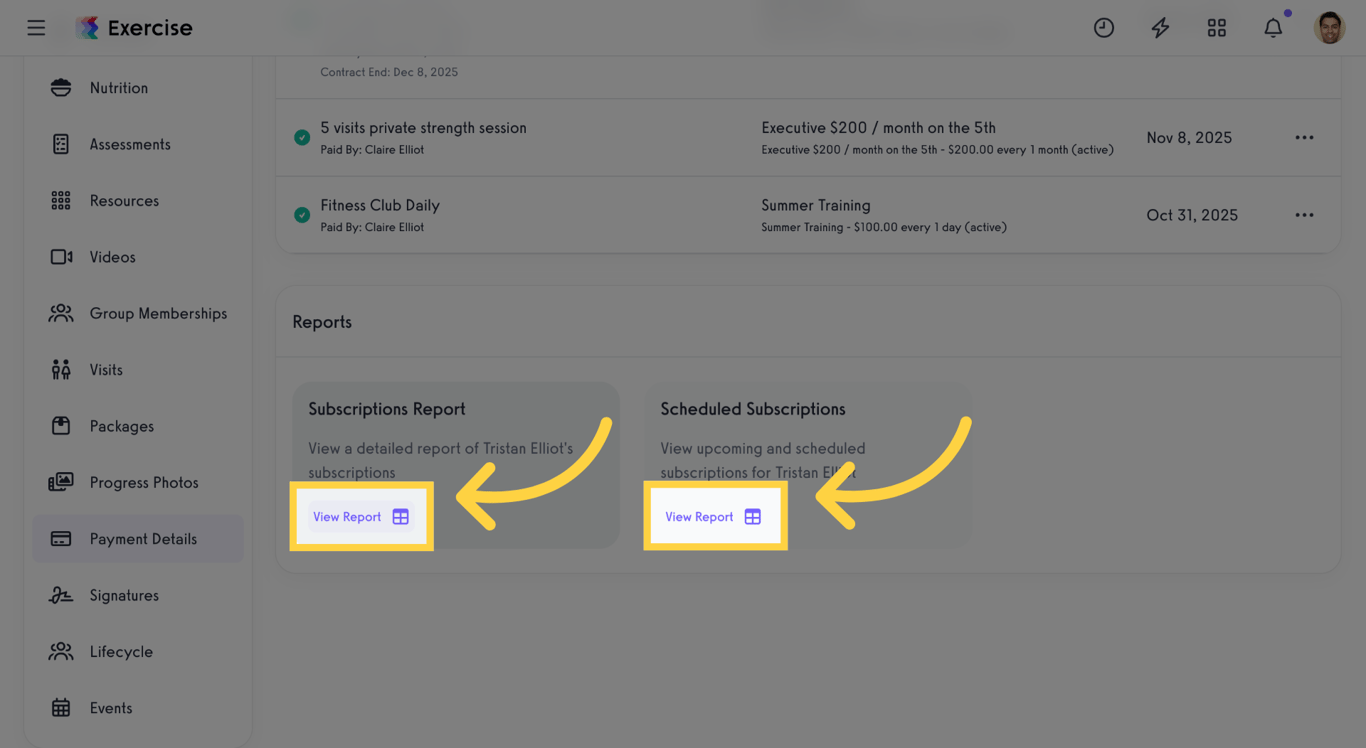Click the green check beside Fitness Club Daily
The height and width of the screenshot is (748, 1366).
pos(301,215)
